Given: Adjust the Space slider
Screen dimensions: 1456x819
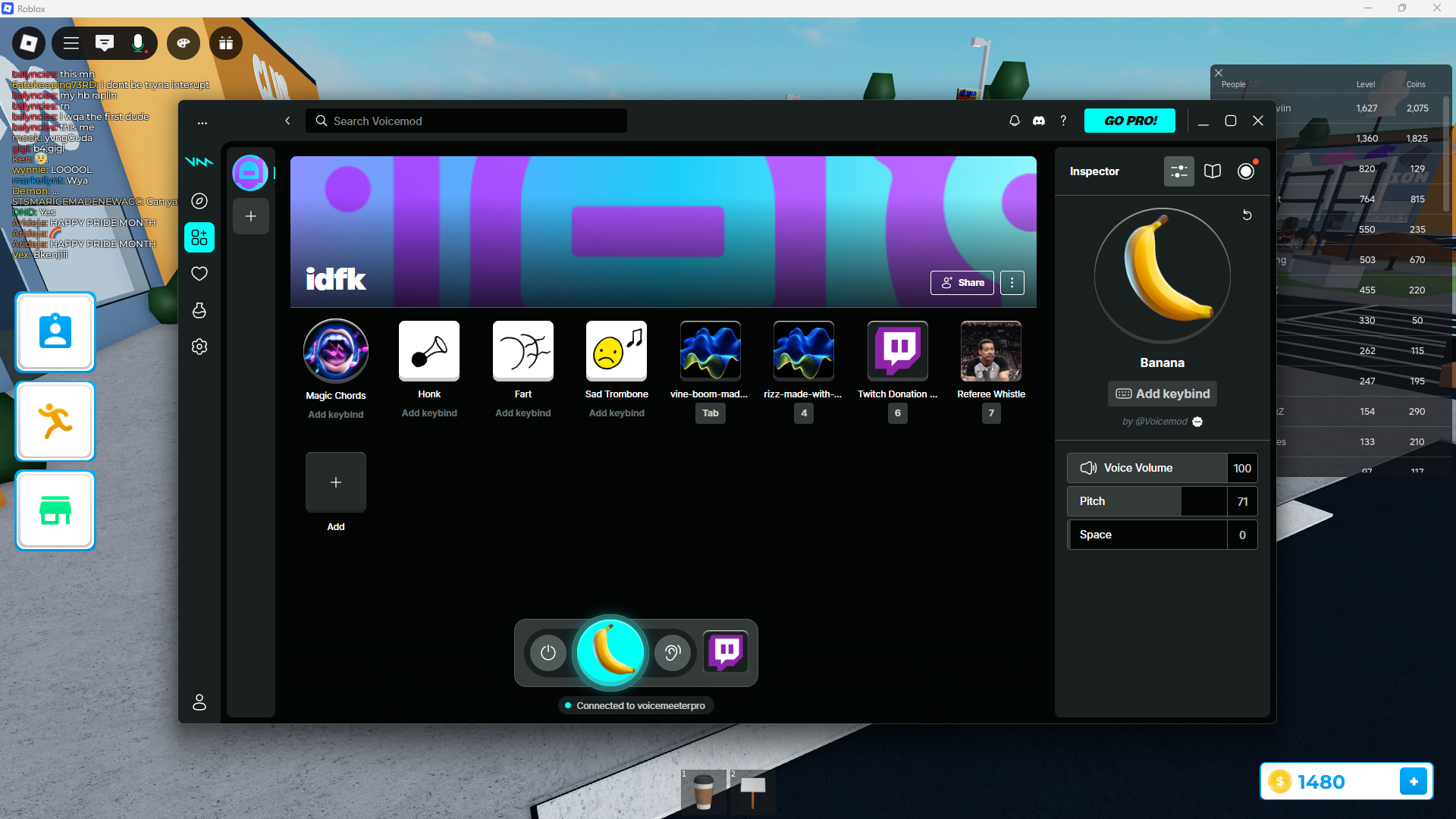Looking at the screenshot, I should pos(1163,535).
